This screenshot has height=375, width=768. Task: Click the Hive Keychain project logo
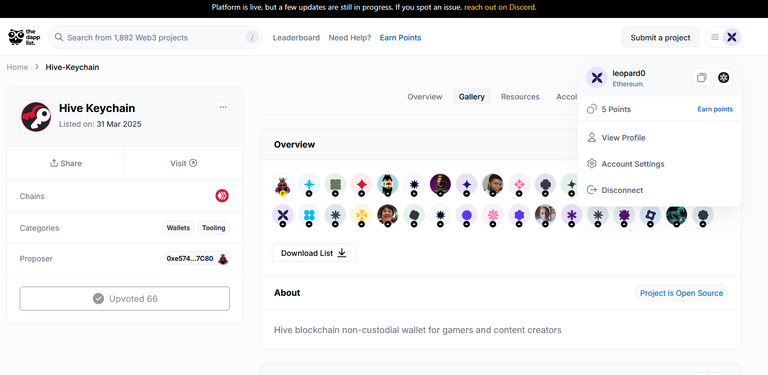tap(36, 117)
